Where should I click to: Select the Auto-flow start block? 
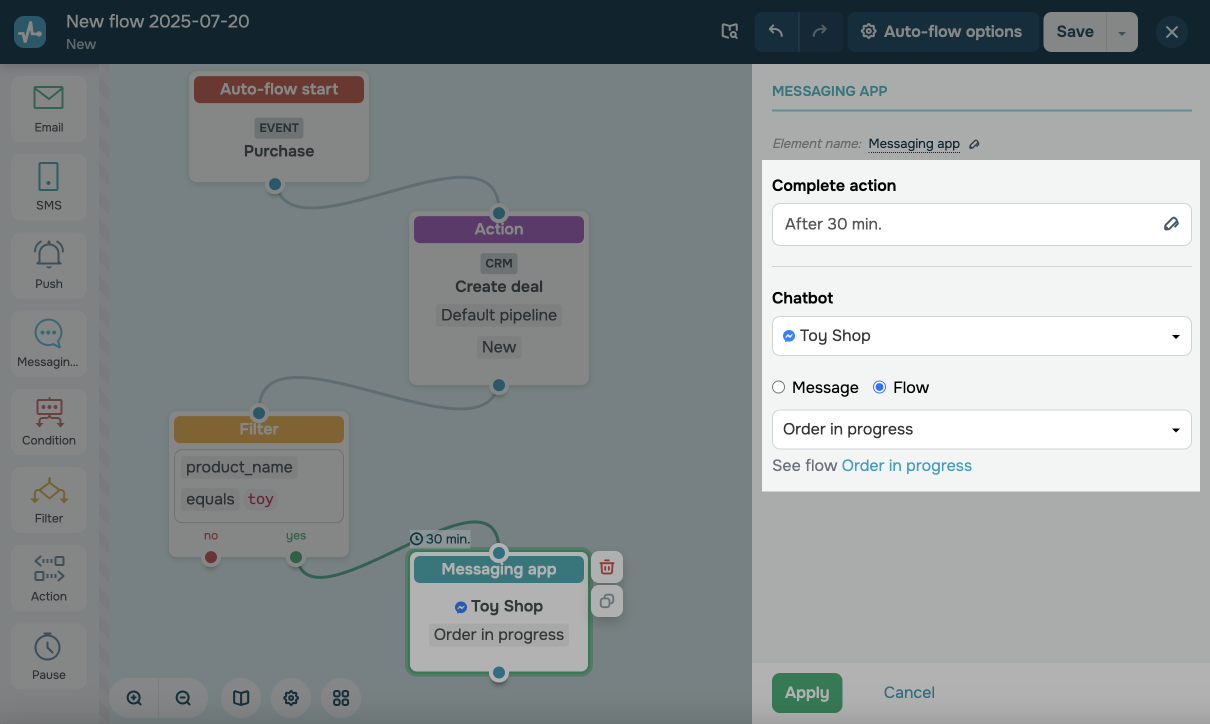point(279,127)
